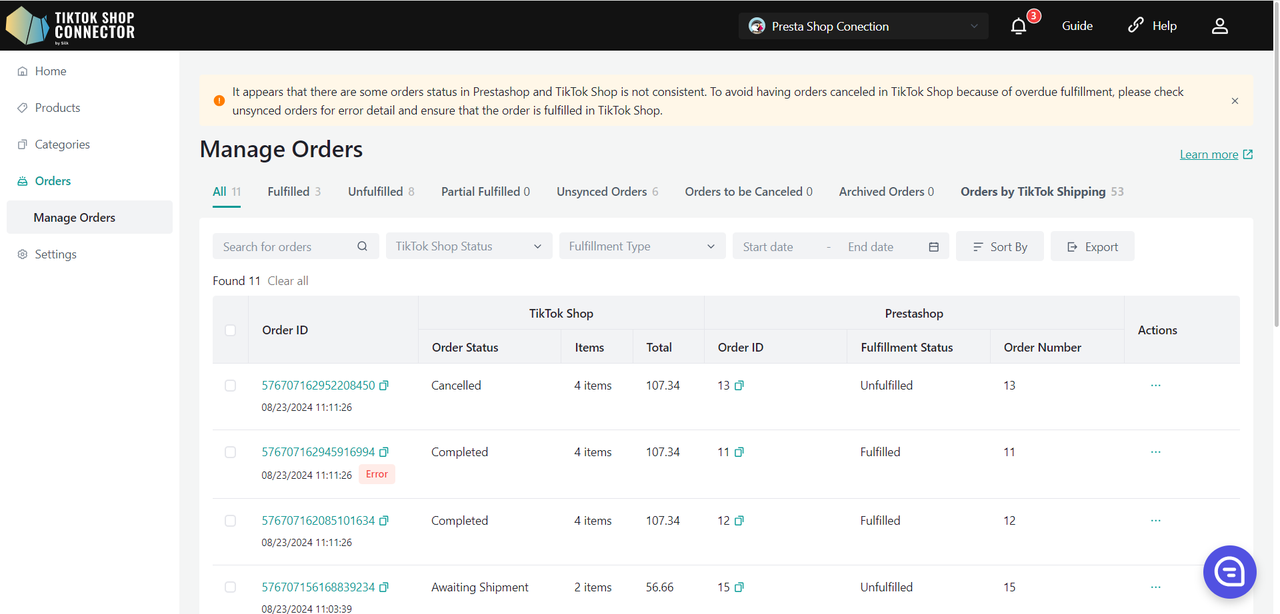Image resolution: width=1280 pixels, height=614 pixels.
Task: Export the orders list
Action: pos(1092,246)
